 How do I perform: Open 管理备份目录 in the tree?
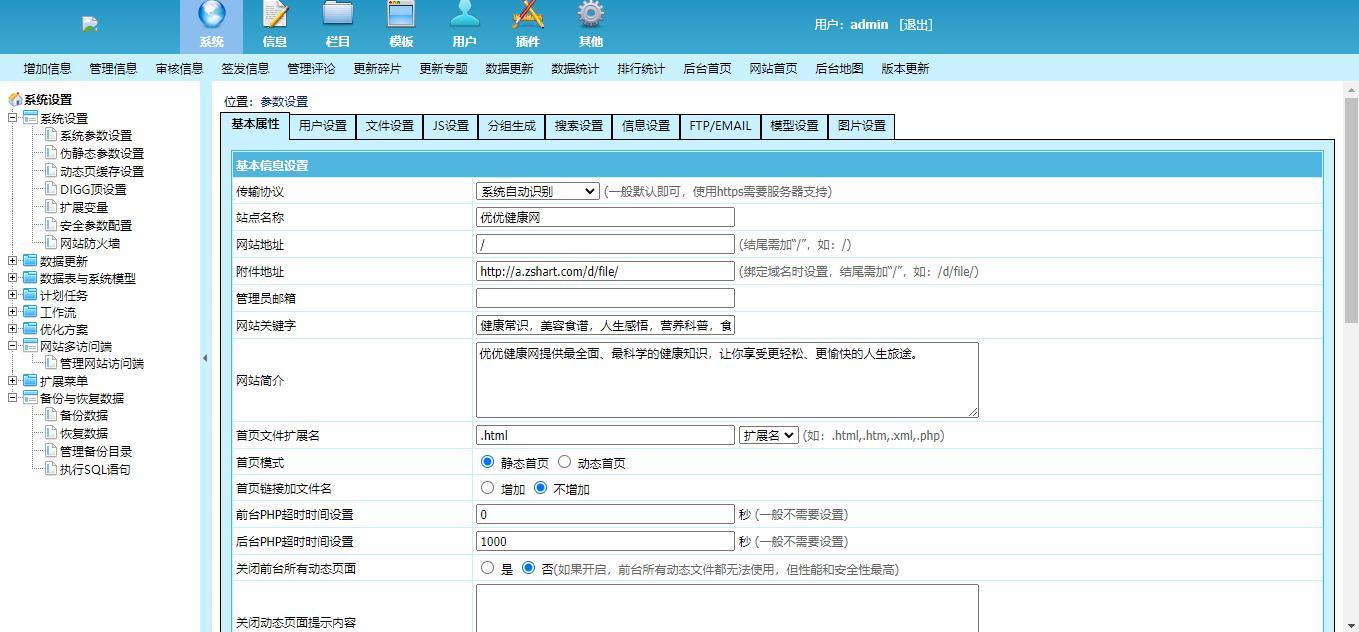pyautogui.click(x=96, y=452)
